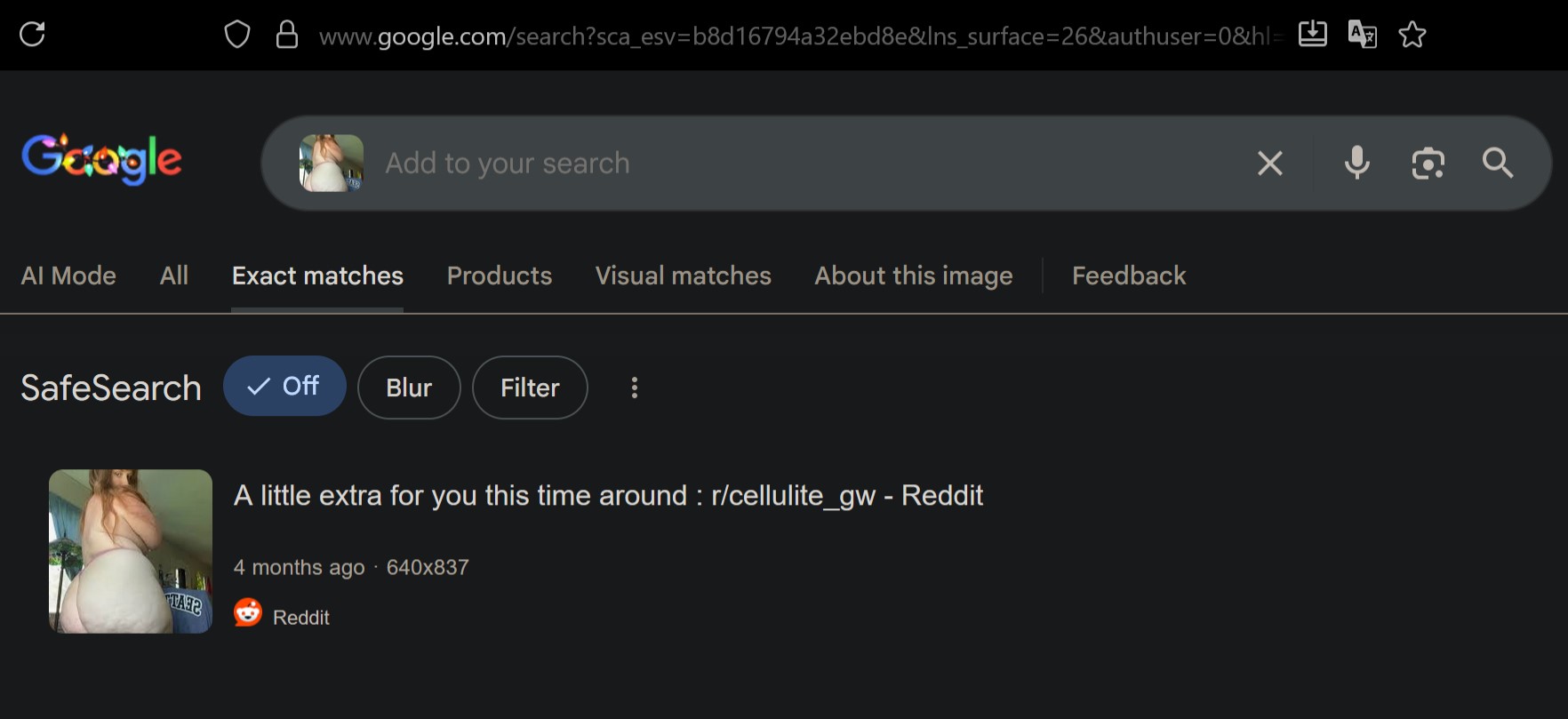Click the download icon in the address bar
1568x719 pixels.
point(1312,35)
